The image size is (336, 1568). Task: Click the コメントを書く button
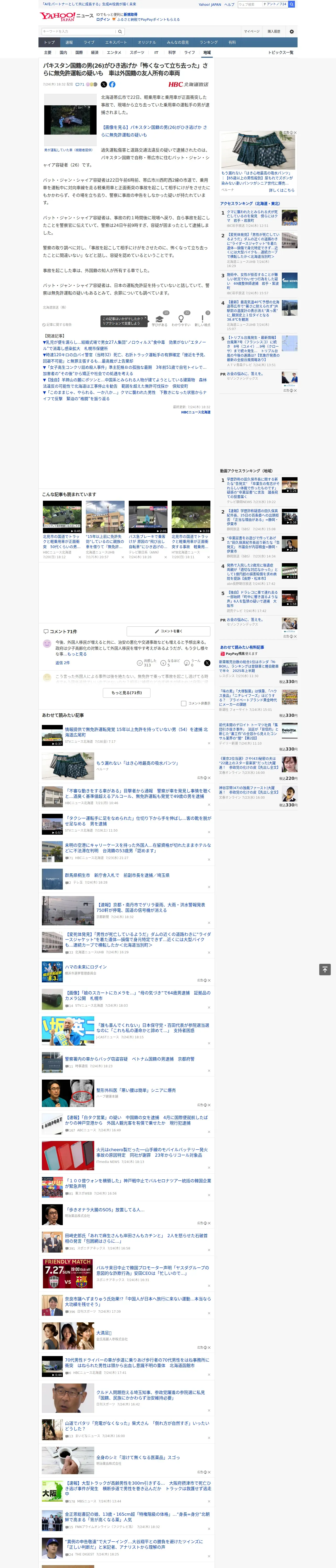168,631
